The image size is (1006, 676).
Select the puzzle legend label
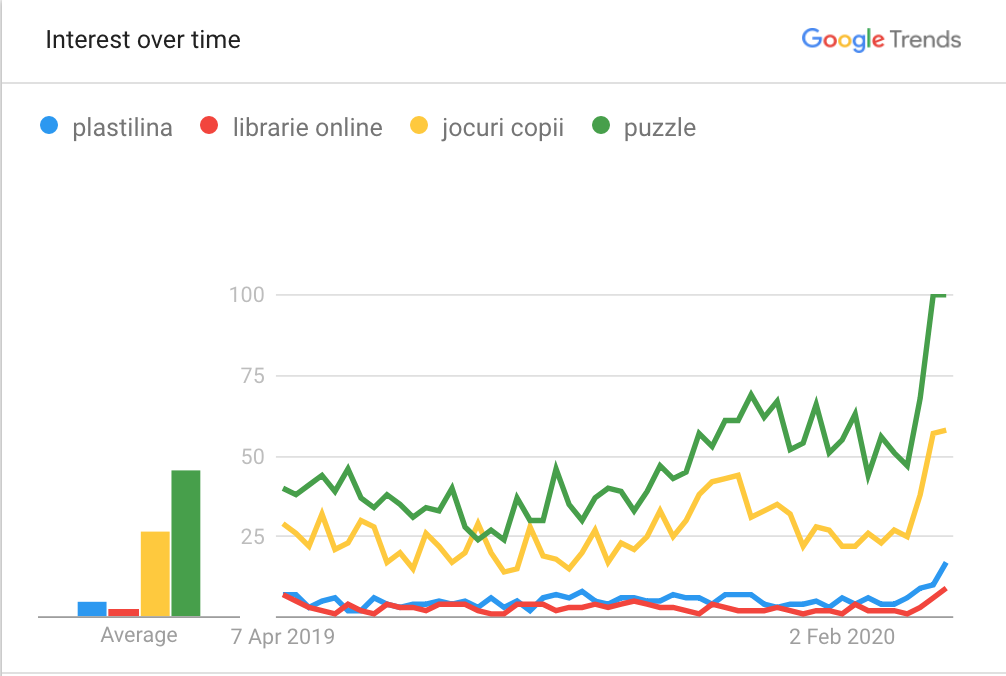point(660,128)
